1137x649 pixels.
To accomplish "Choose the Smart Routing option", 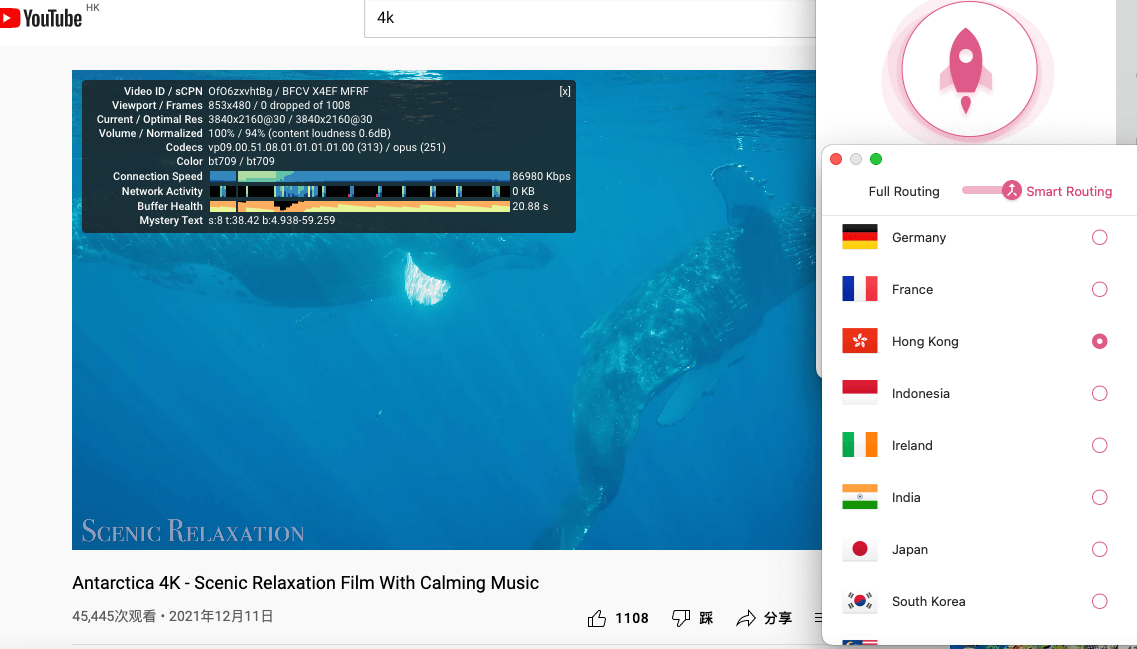I will pos(1069,192).
